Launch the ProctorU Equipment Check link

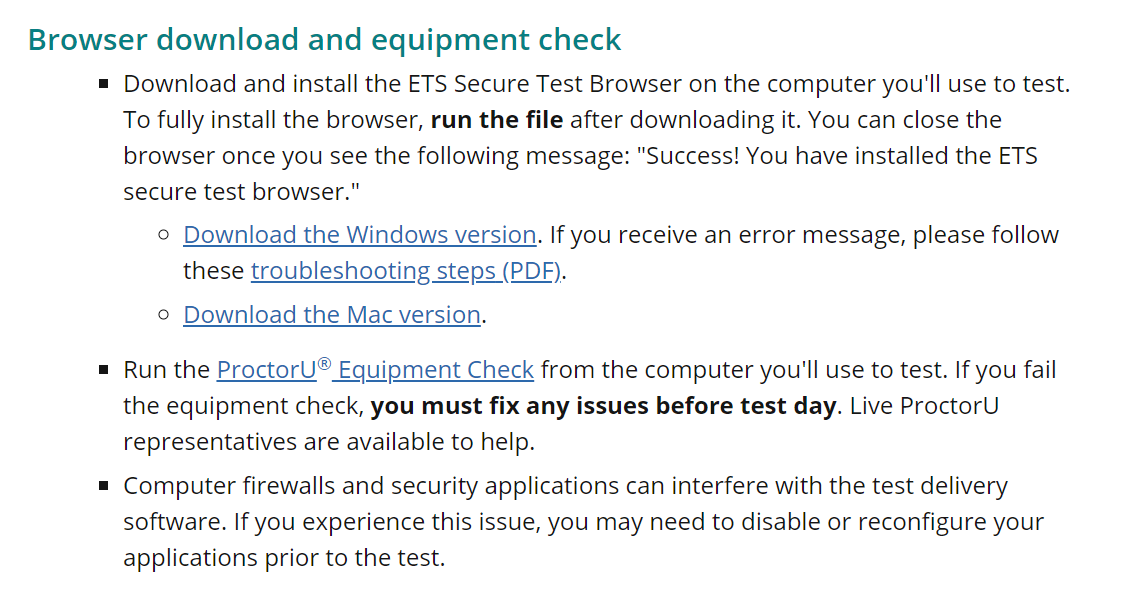click(x=375, y=369)
